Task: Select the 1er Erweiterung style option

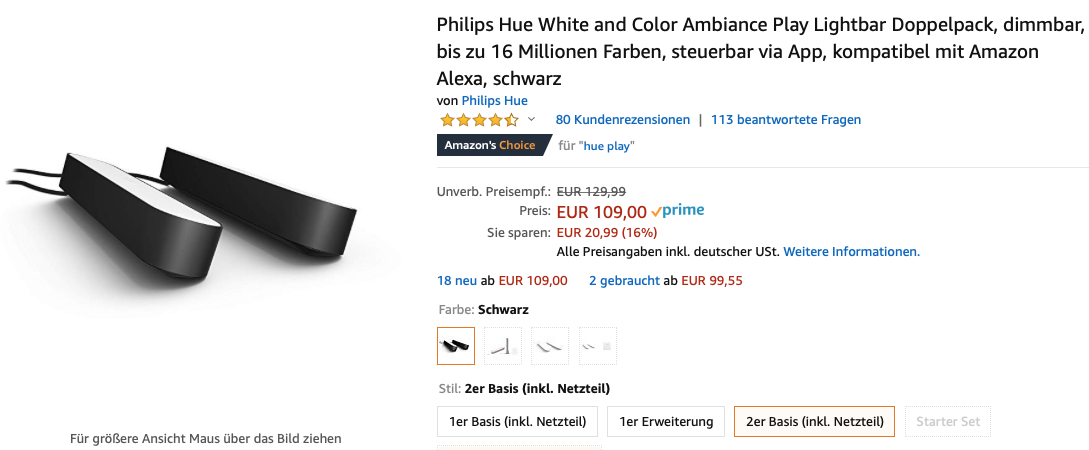Action: click(x=666, y=421)
